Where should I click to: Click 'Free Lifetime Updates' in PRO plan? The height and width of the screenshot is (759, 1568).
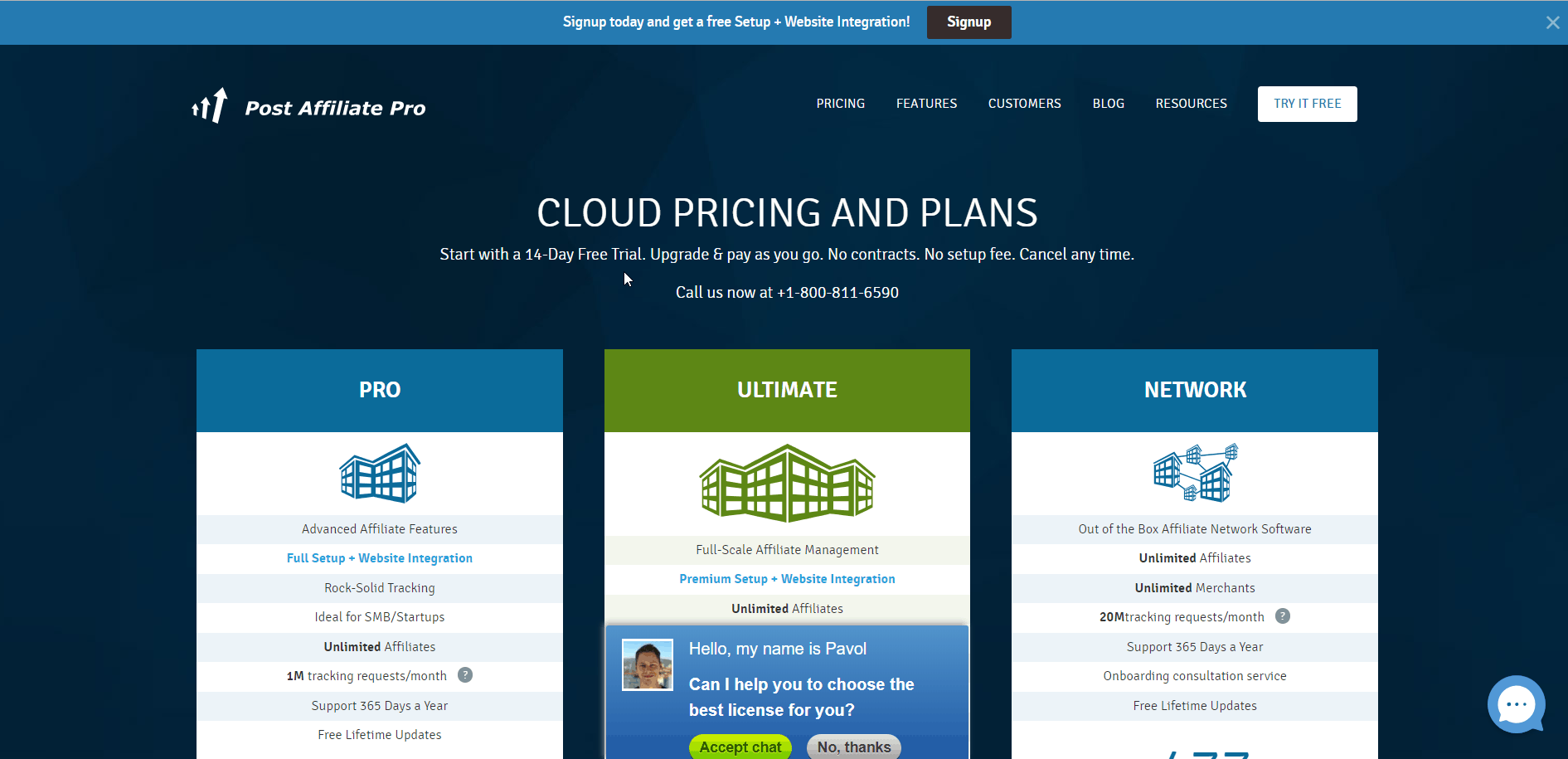pyautogui.click(x=380, y=735)
